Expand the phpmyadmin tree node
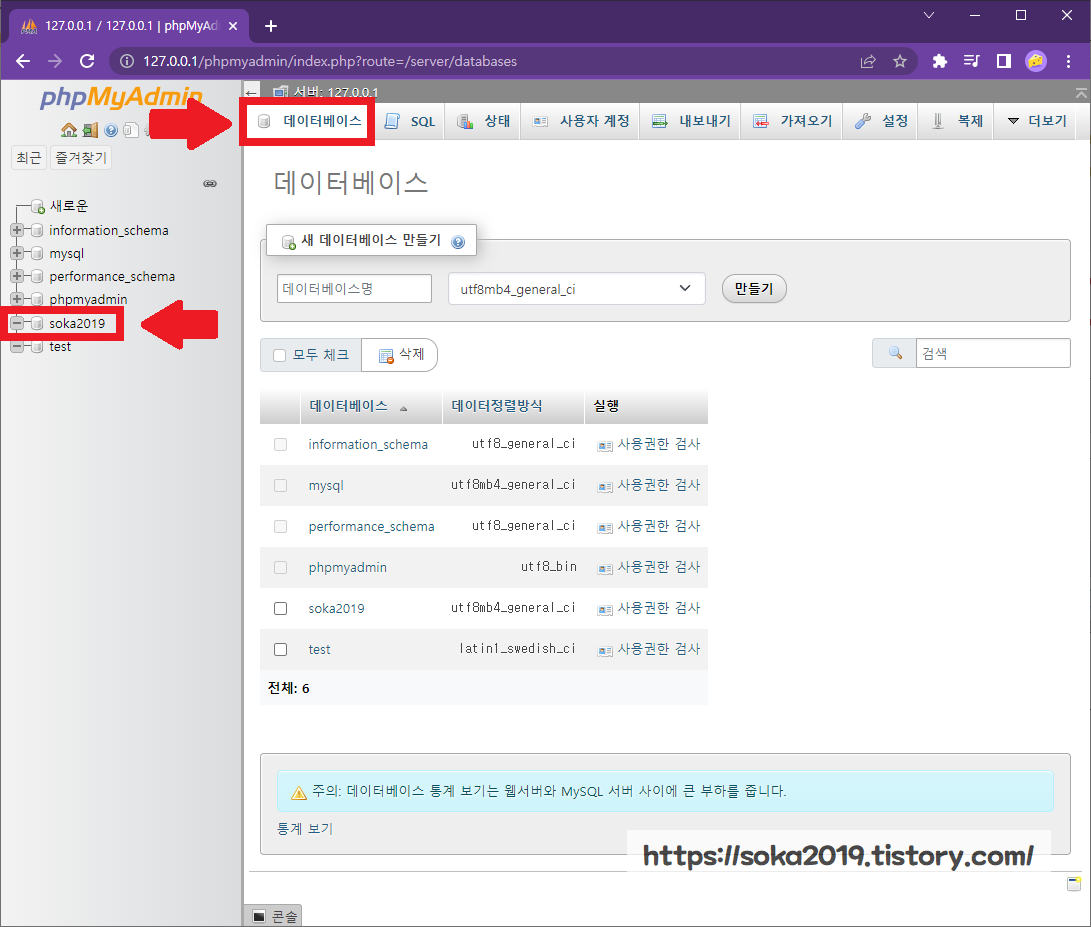 tap(17, 299)
